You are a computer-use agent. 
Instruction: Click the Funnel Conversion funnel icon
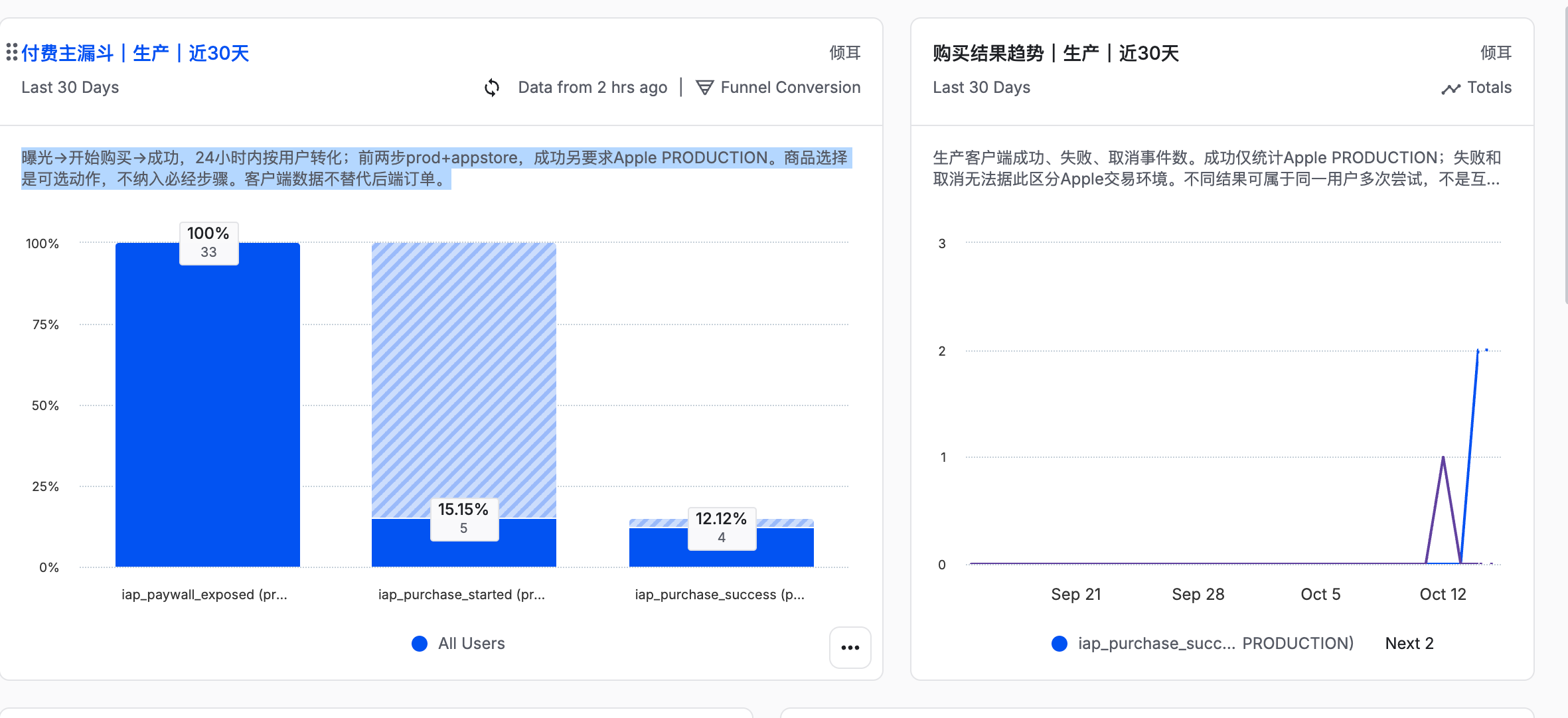pyautogui.click(x=704, y=88)
